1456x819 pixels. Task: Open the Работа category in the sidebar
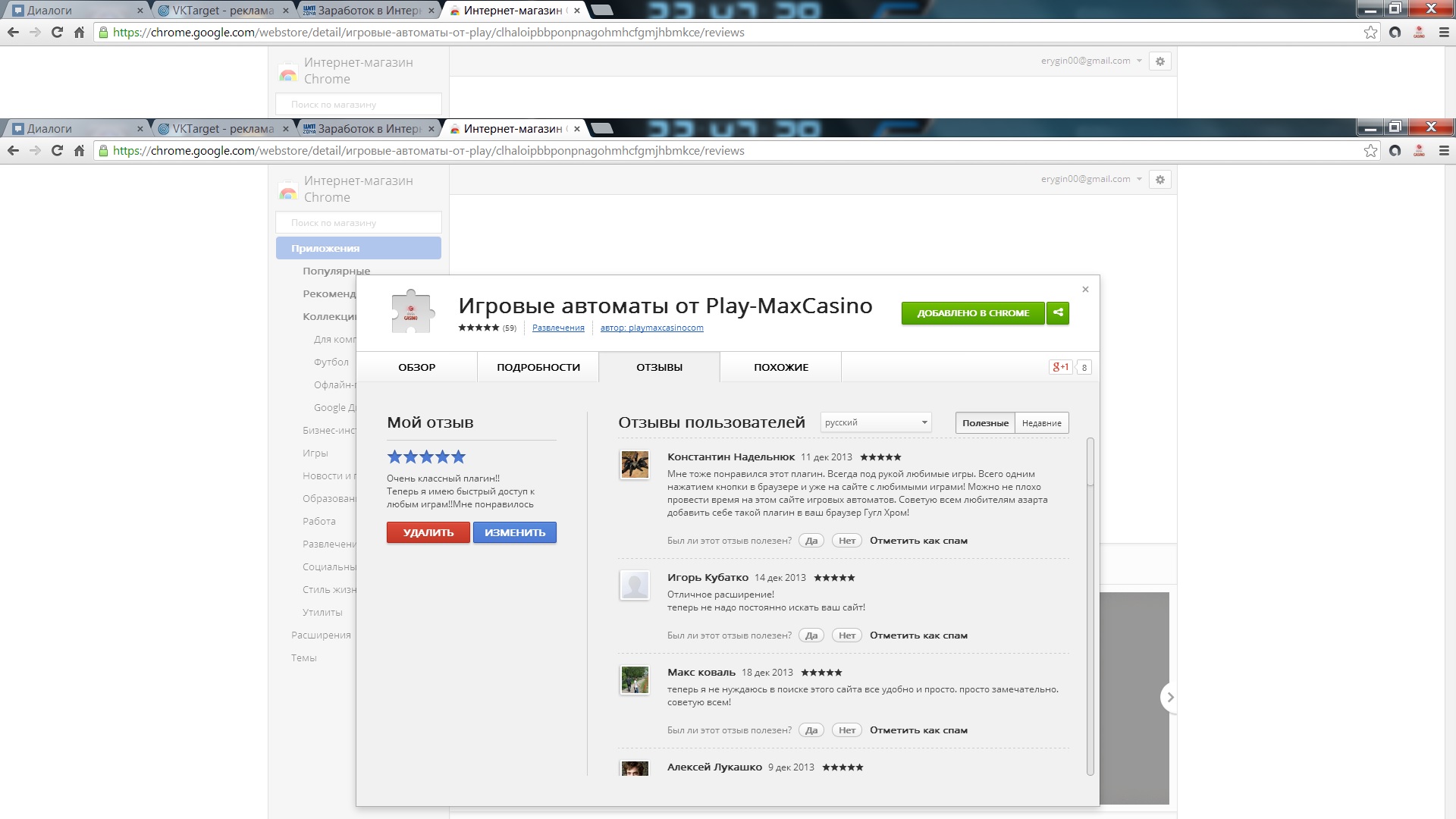[x=319, y=521]
